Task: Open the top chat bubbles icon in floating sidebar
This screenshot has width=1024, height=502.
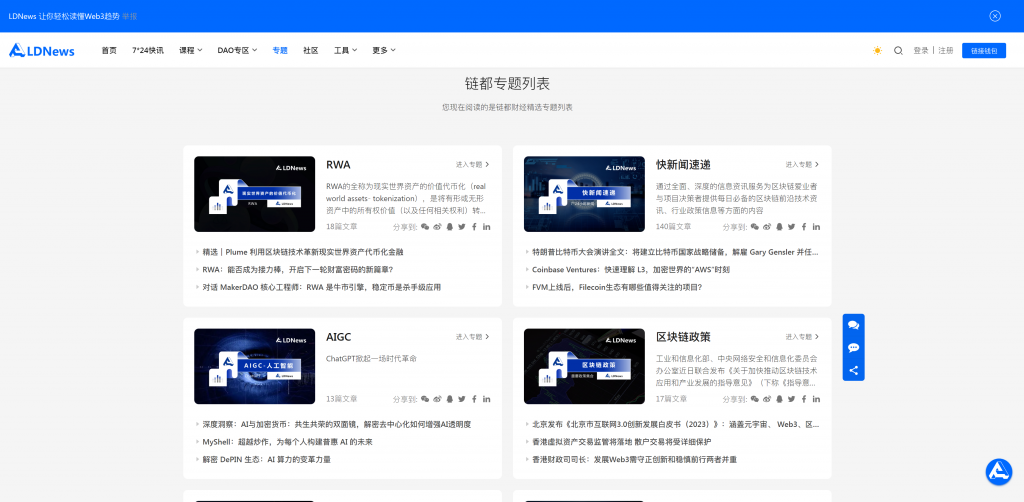Action: tap(854, 325)
